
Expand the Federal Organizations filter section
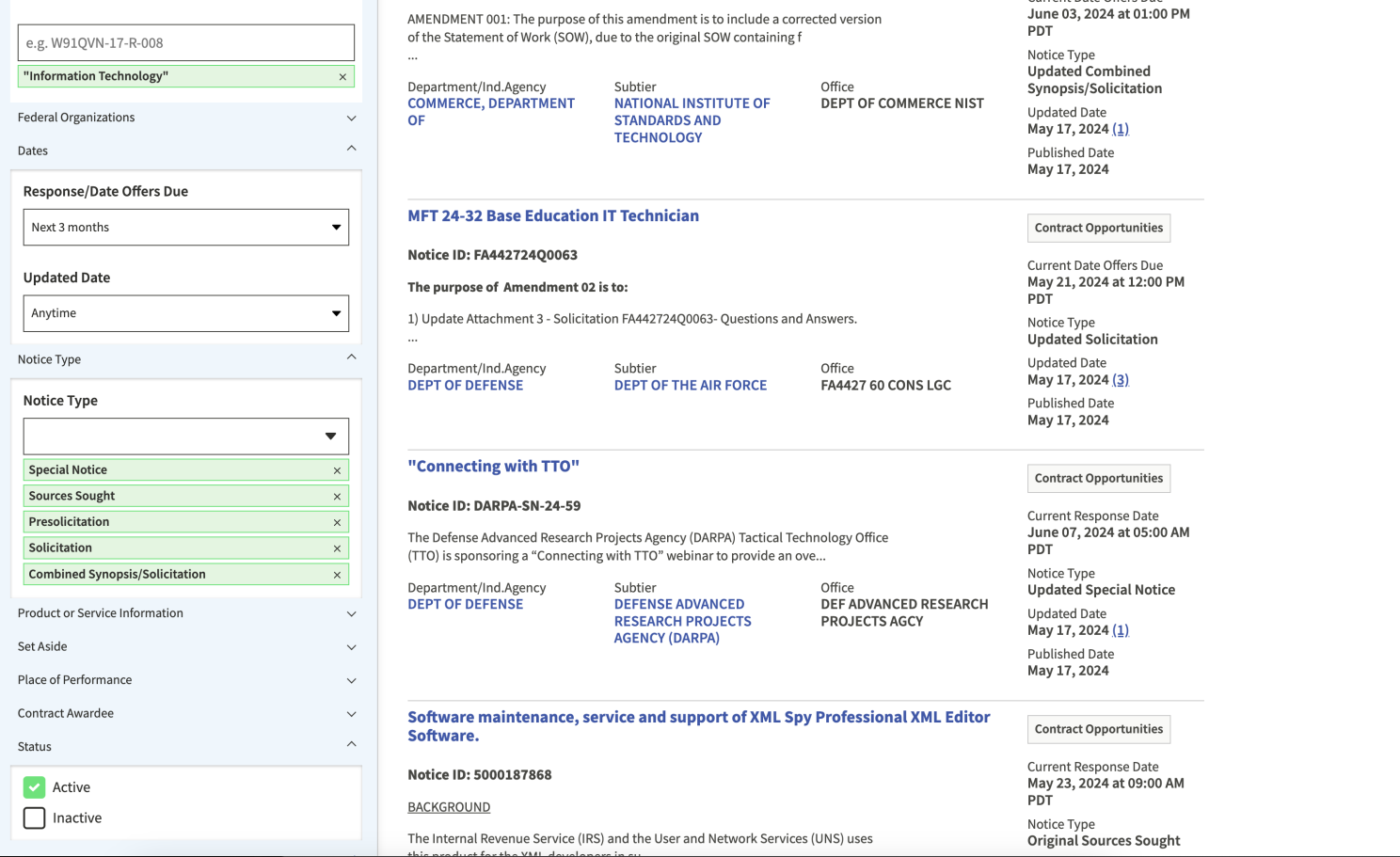(x=186, y=118)
